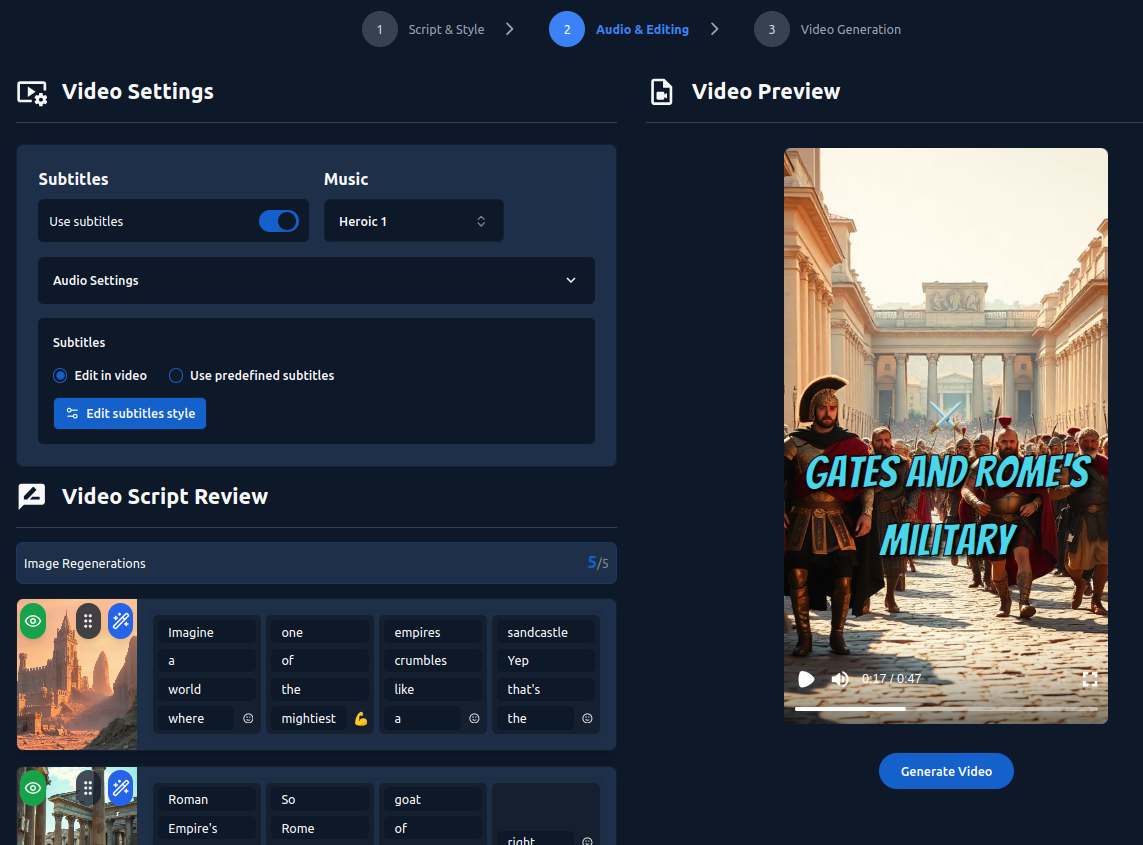The width and height of the screenshot is (1143, 845).
Task: Open emoji picker beside 'the' in sandcastle group
Action: tap(587, 718)
